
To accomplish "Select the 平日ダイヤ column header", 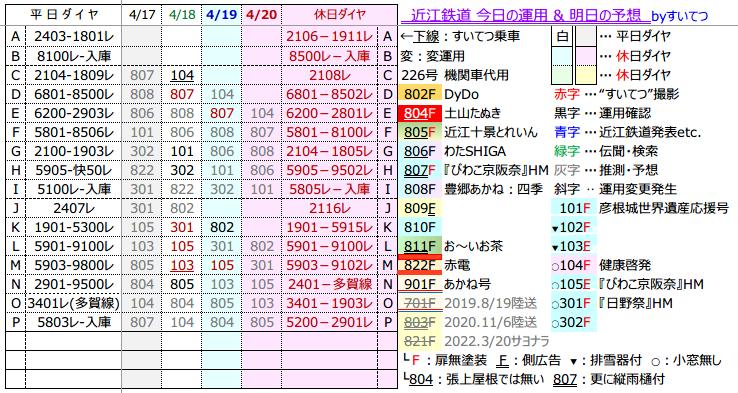I will [64, 15].
